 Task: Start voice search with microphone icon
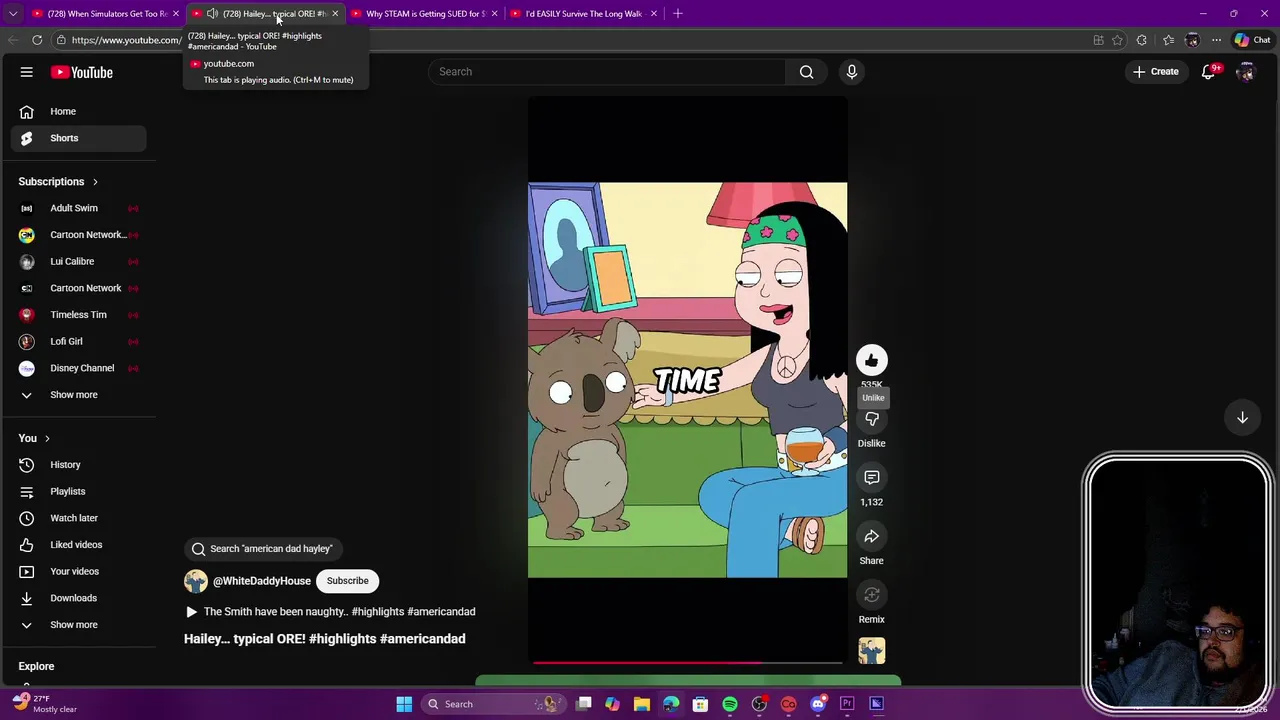852,72
